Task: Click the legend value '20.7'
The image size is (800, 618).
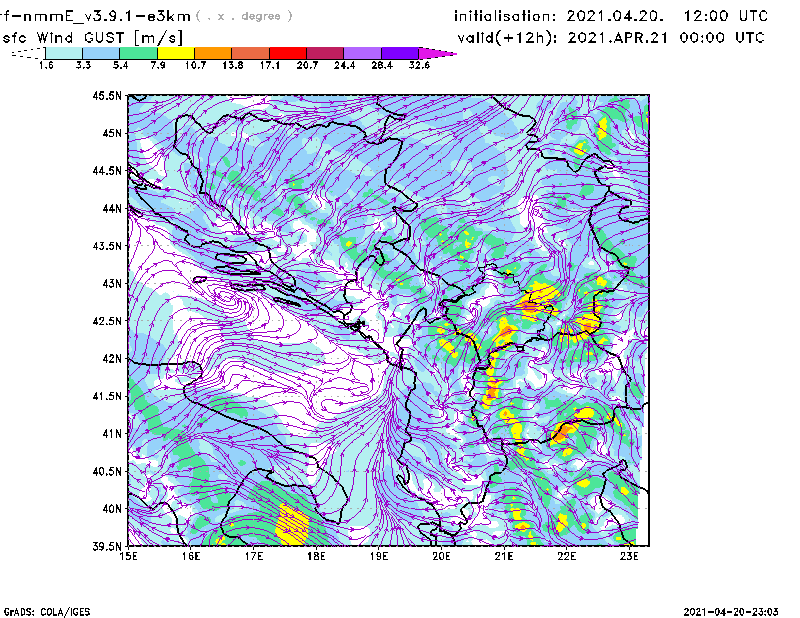Action: 307,65
